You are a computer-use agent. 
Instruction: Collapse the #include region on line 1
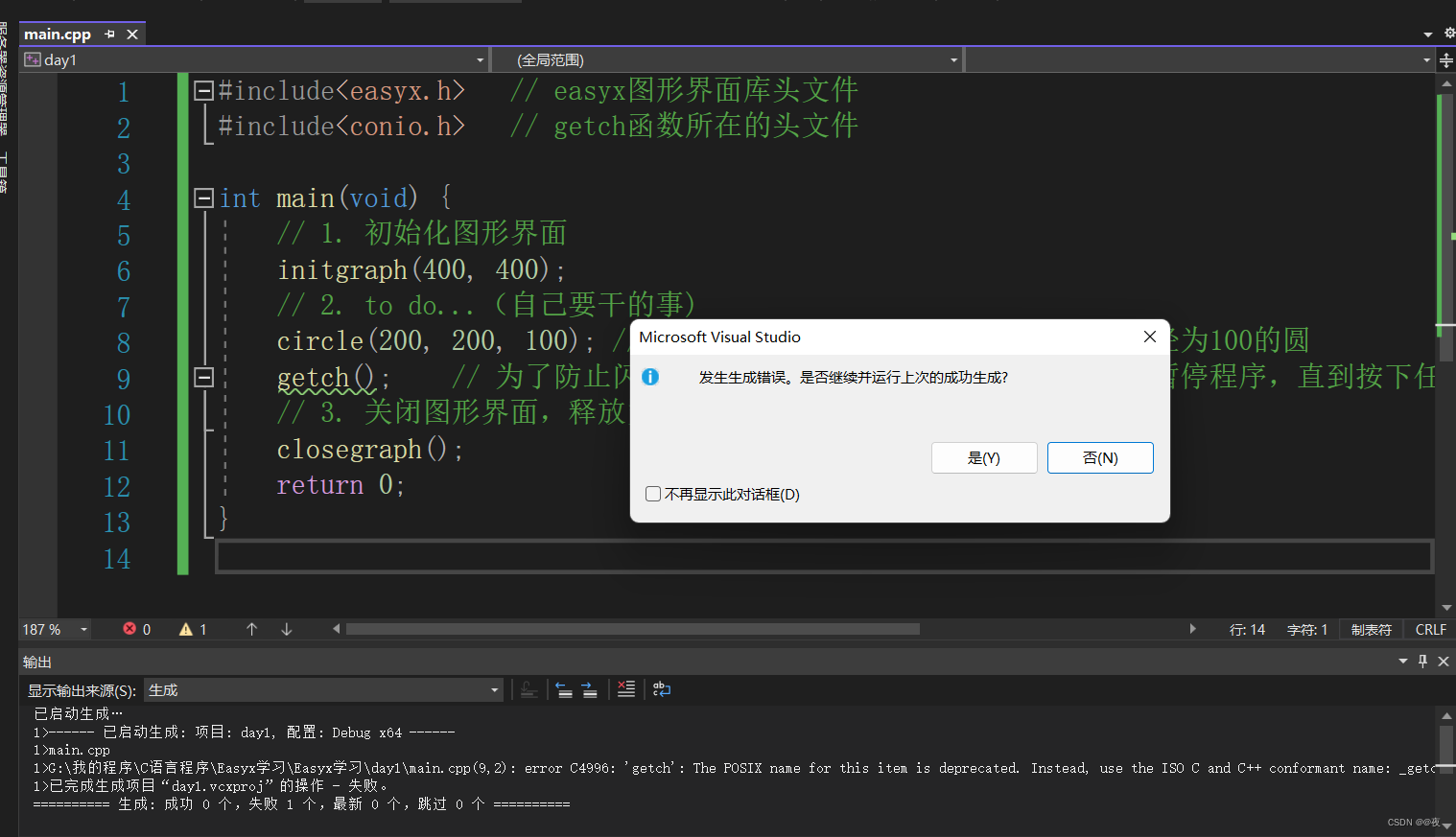203,91
